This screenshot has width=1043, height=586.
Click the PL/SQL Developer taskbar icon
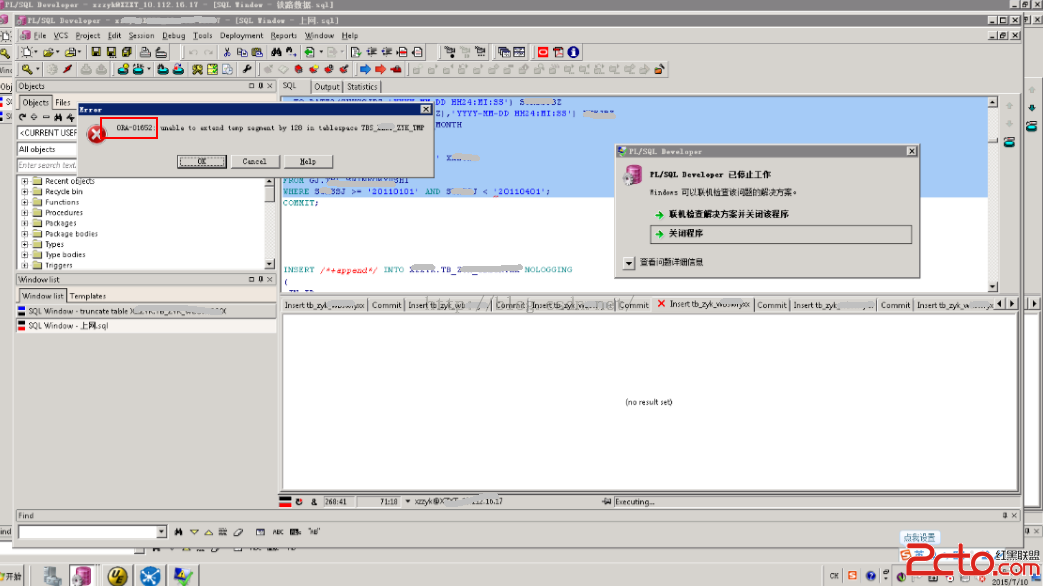(x=82, y=575)
